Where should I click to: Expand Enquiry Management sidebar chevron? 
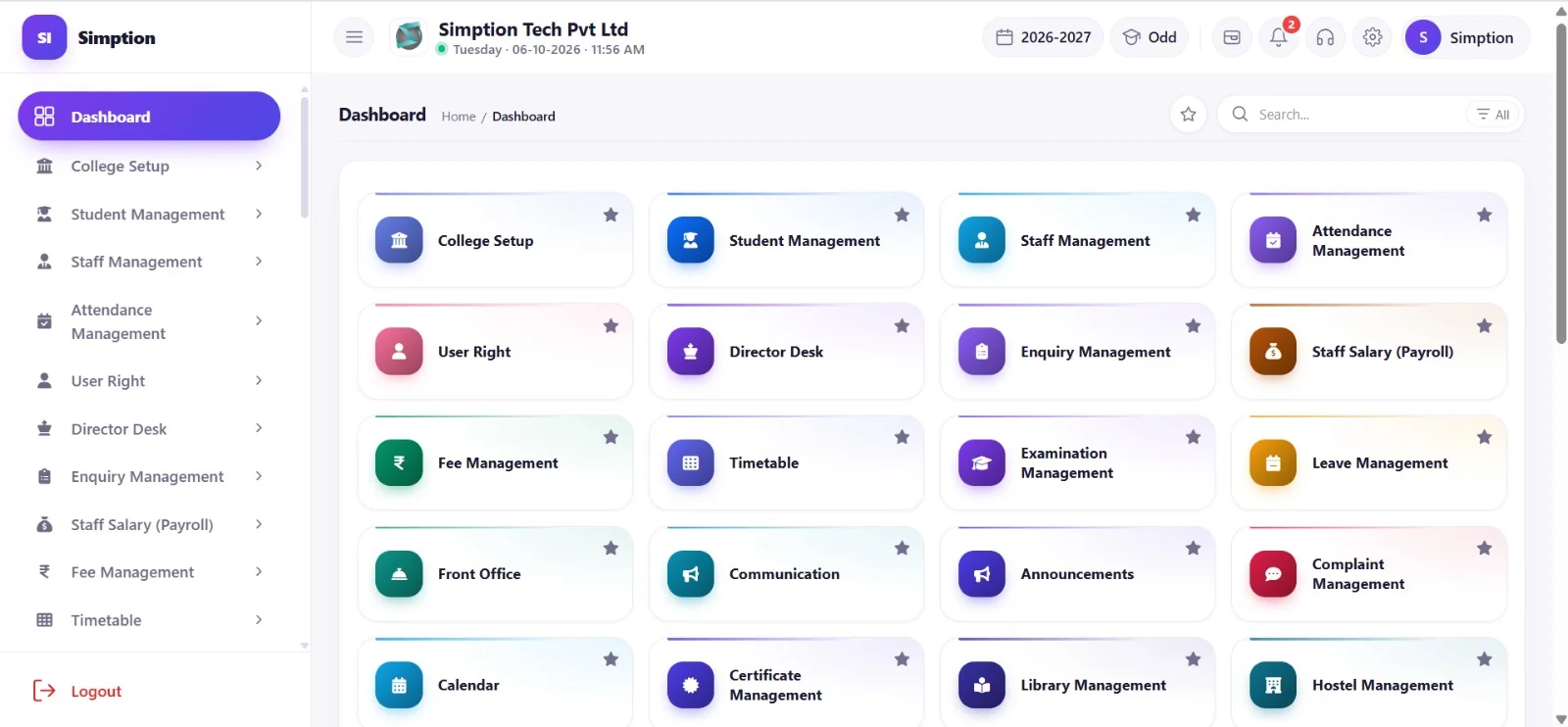[259, 476]
